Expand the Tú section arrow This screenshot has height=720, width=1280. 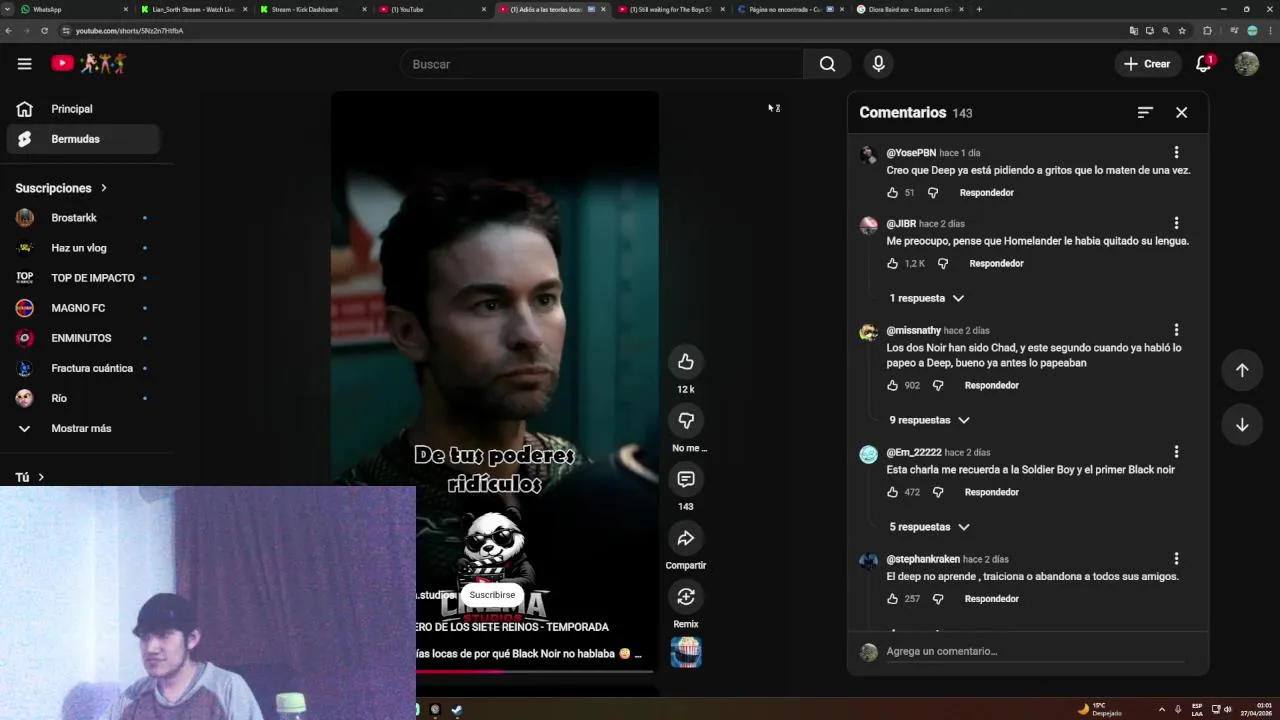pyautogui.click(x=41, y=478)
